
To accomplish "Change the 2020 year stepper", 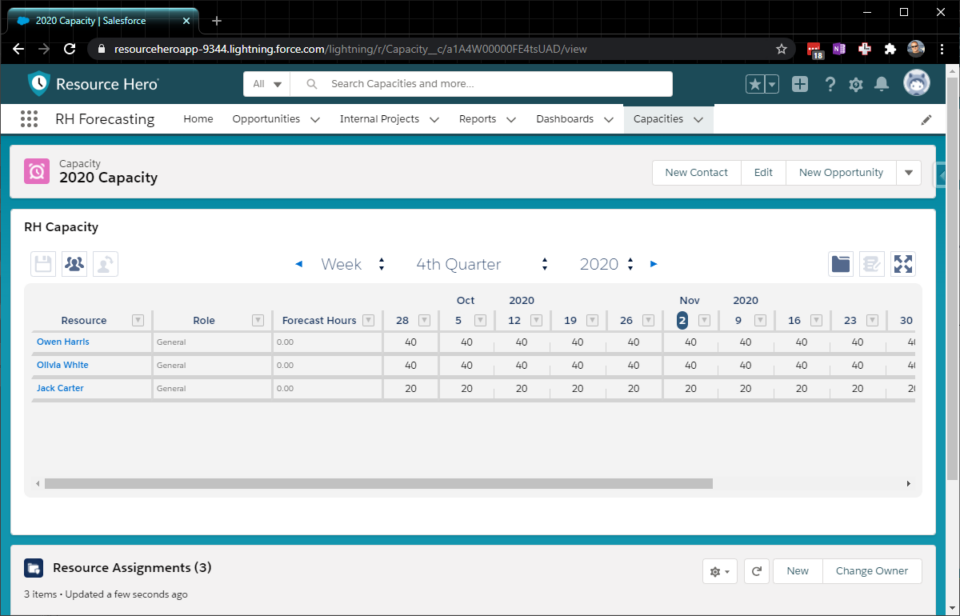I will 630,264.
